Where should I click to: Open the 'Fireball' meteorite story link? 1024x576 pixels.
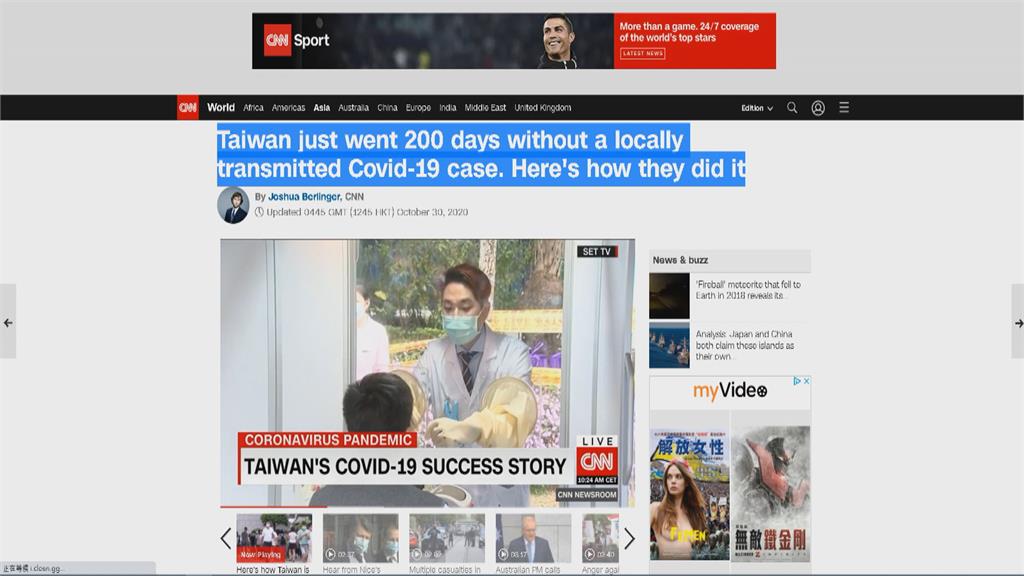[748, 290]
